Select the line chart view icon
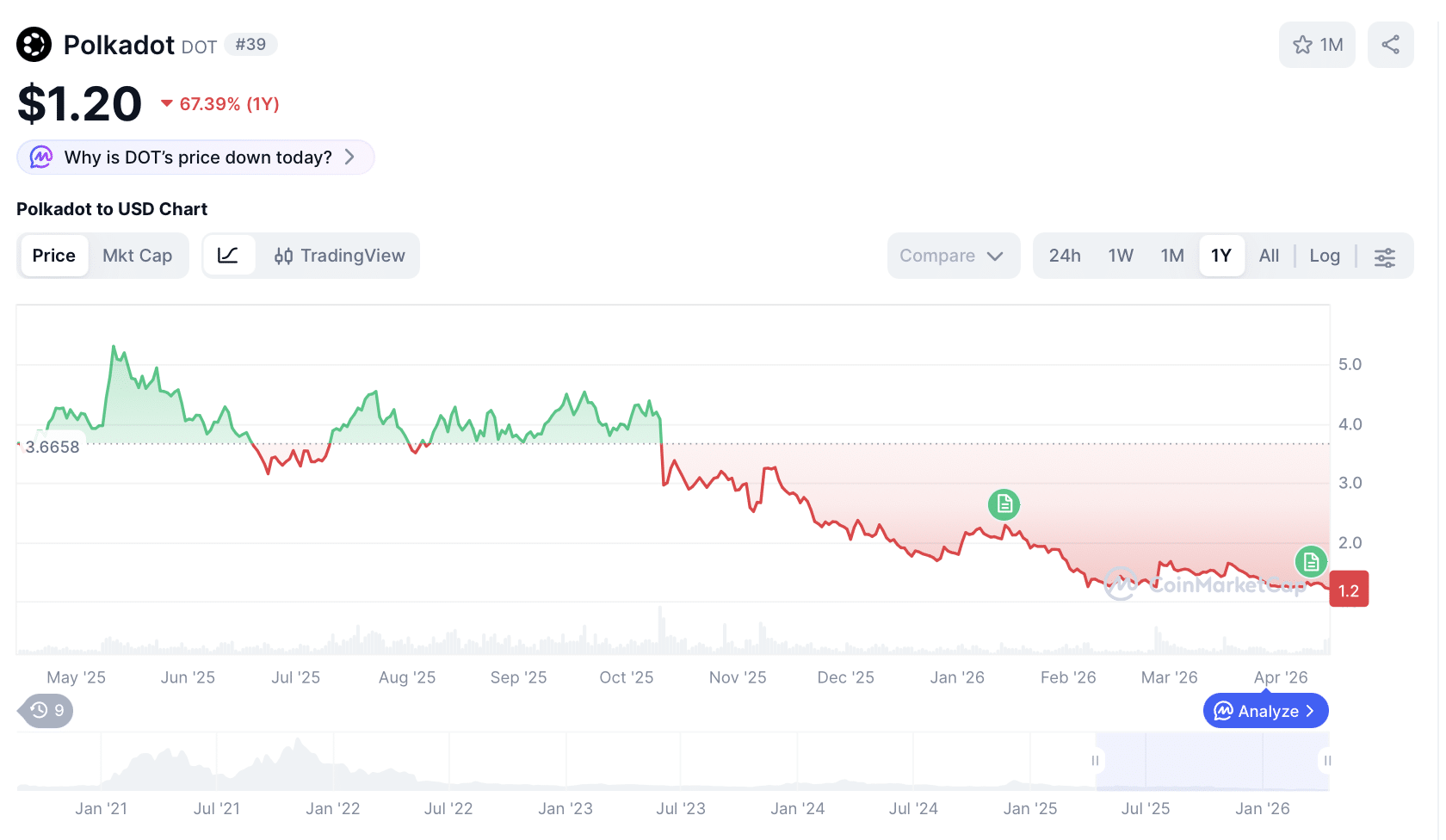This screenshot has height=840, width=1446. tap(228, 256)
